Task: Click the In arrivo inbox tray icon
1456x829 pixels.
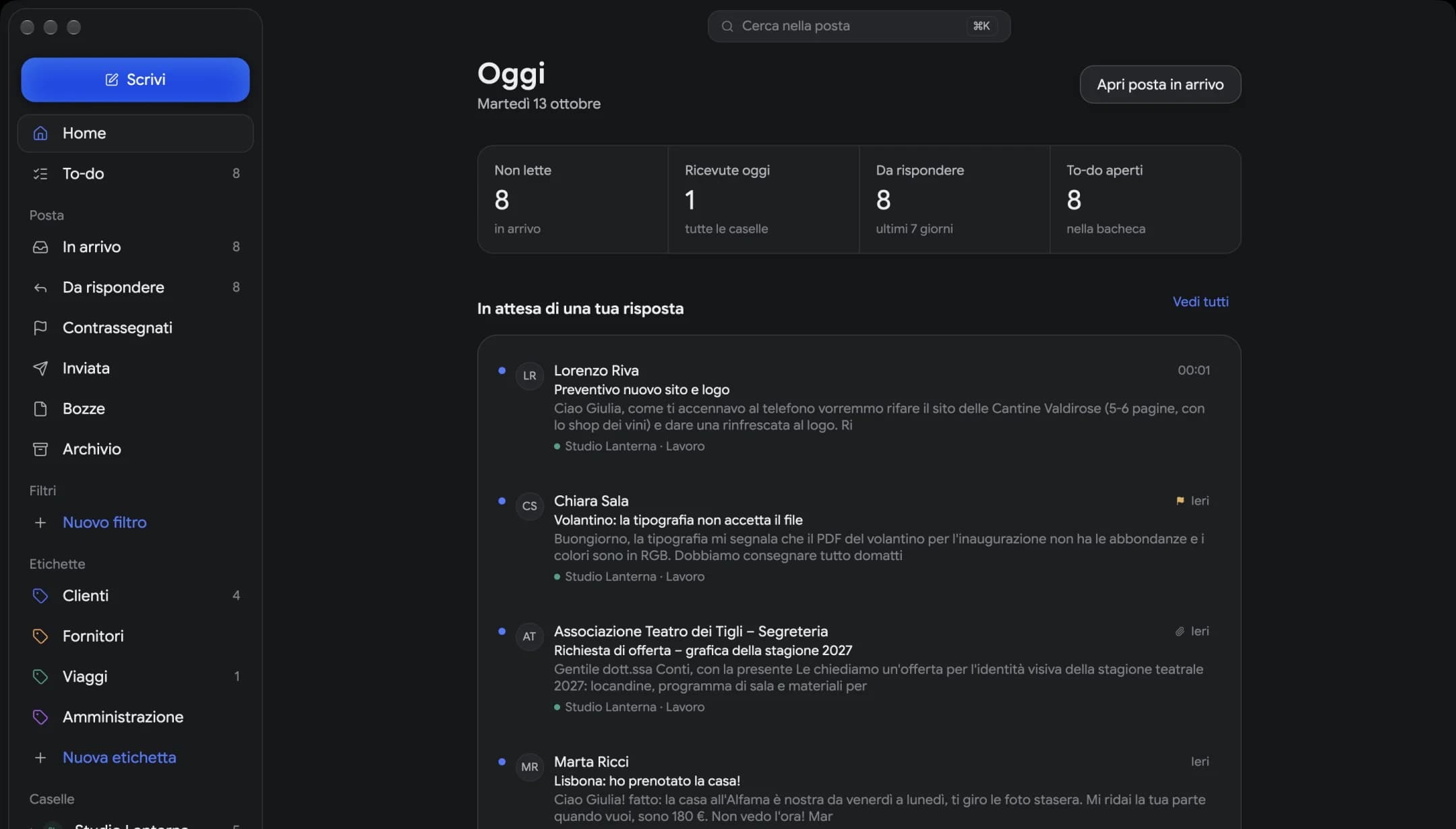Action: [x=40, y=247]
